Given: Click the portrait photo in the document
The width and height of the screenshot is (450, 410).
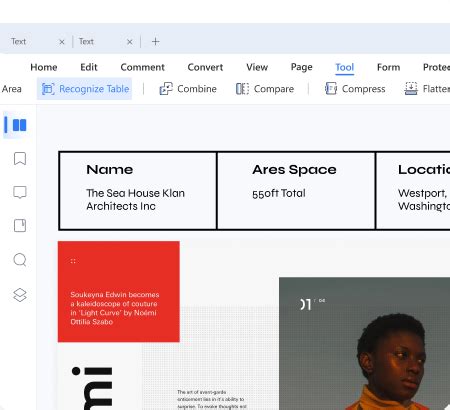Looking at the screenshot, I should click(364, 343).
